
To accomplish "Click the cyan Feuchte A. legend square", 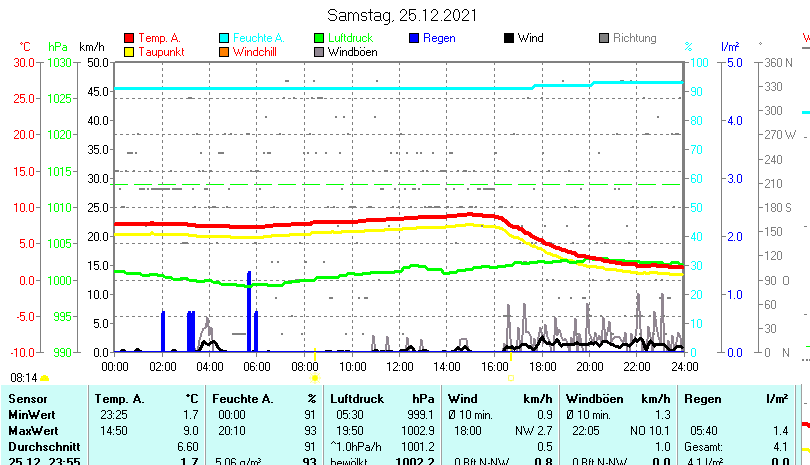I will tap(224, 39).
